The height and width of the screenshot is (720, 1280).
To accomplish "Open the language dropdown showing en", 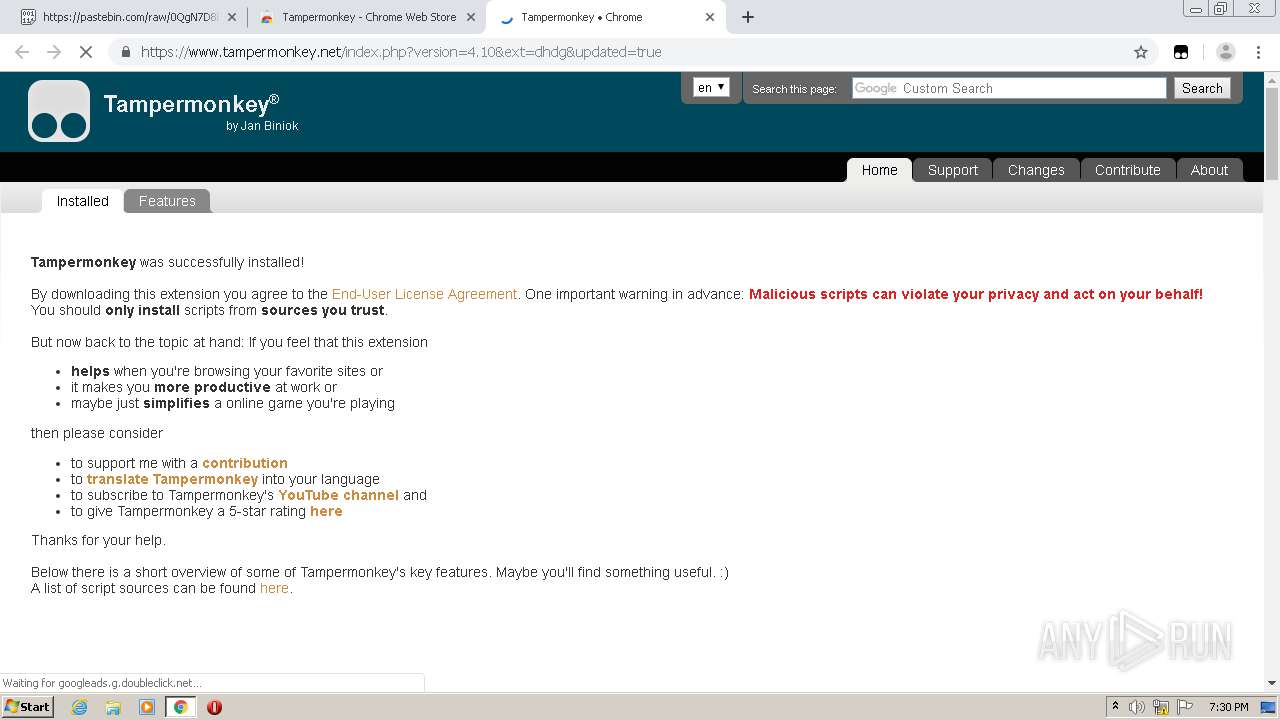I will (712, 87).
